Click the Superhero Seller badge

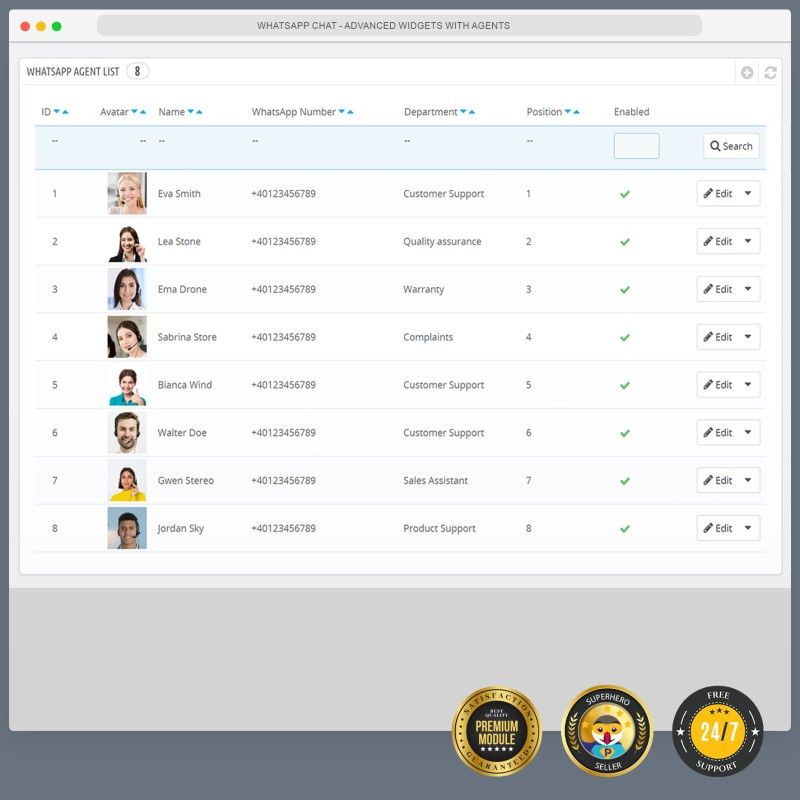607,731
